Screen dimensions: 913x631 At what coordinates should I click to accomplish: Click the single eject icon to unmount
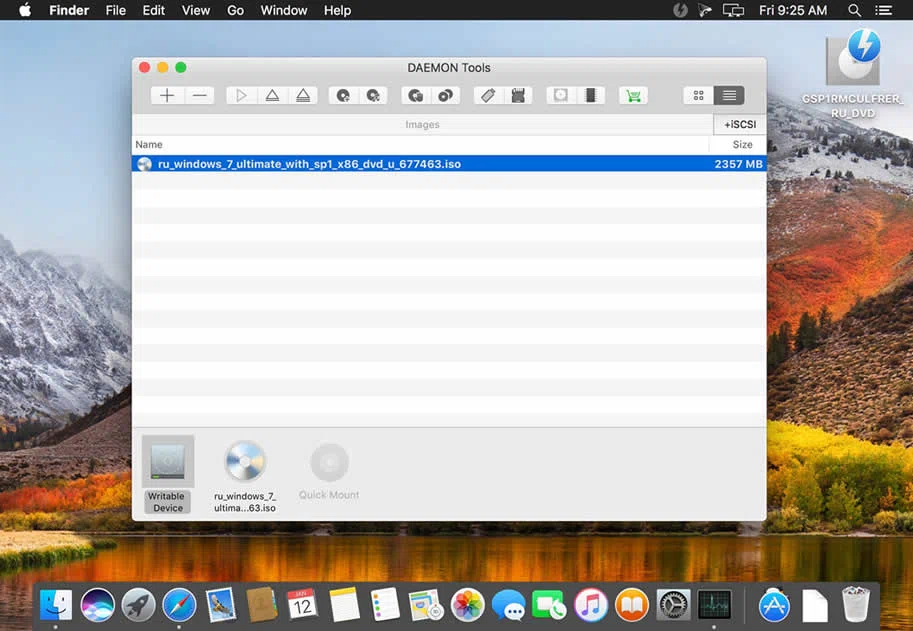coord(273,95)
